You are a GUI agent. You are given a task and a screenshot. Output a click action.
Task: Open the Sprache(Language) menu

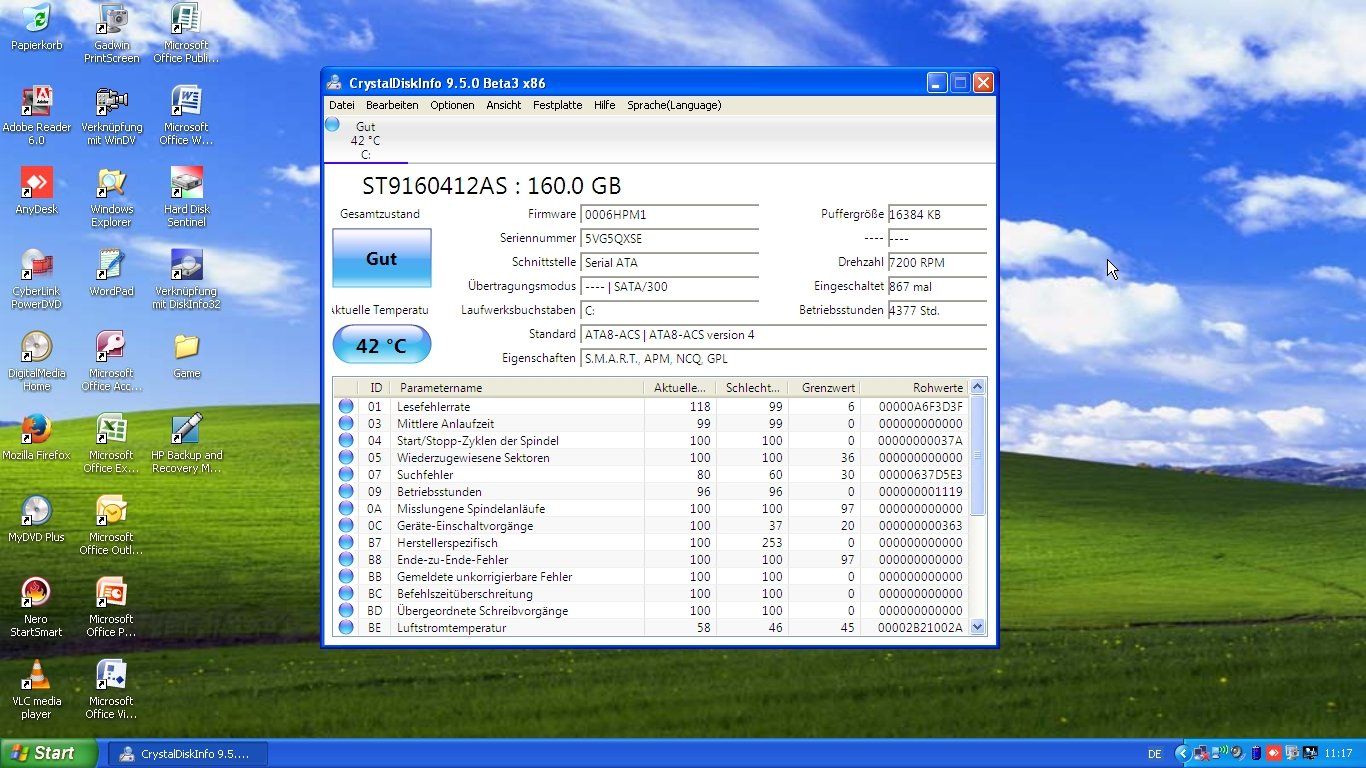pyautogui.click(x=674, y=105)
